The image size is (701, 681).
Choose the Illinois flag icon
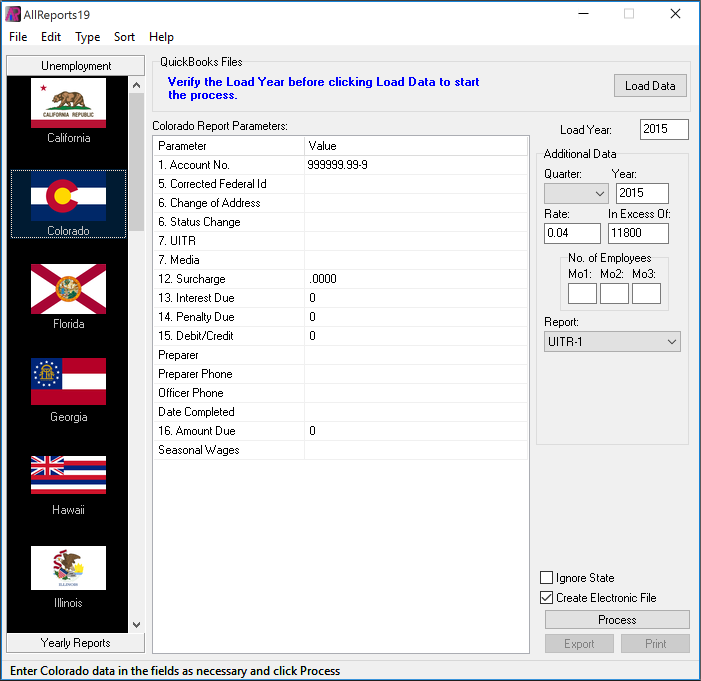(68, 568)
